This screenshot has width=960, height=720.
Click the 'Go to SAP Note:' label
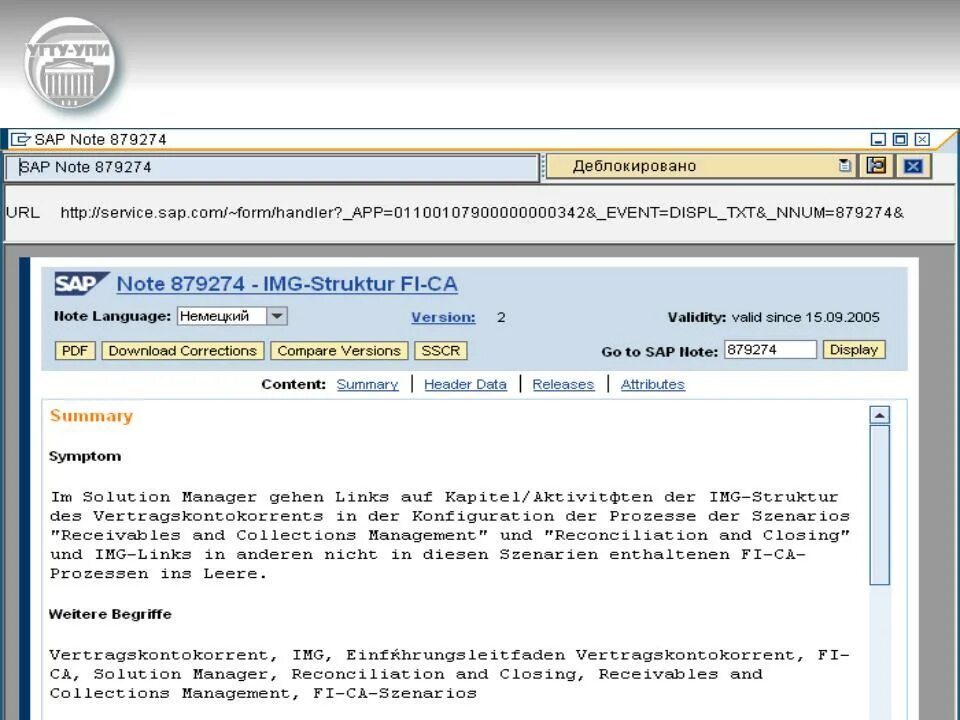pos(659,351)
